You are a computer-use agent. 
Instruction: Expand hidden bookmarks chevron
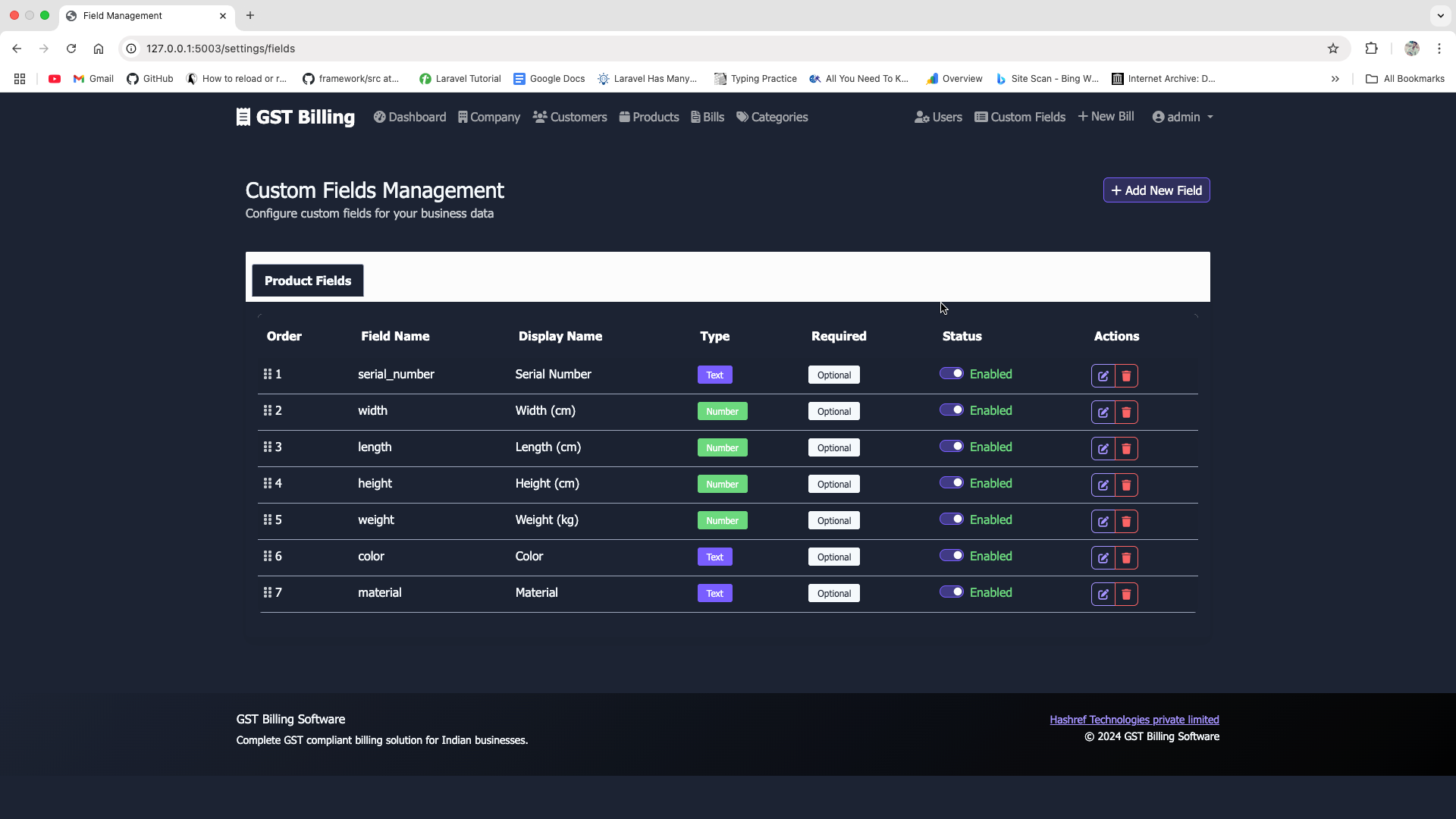(1335, 79)
